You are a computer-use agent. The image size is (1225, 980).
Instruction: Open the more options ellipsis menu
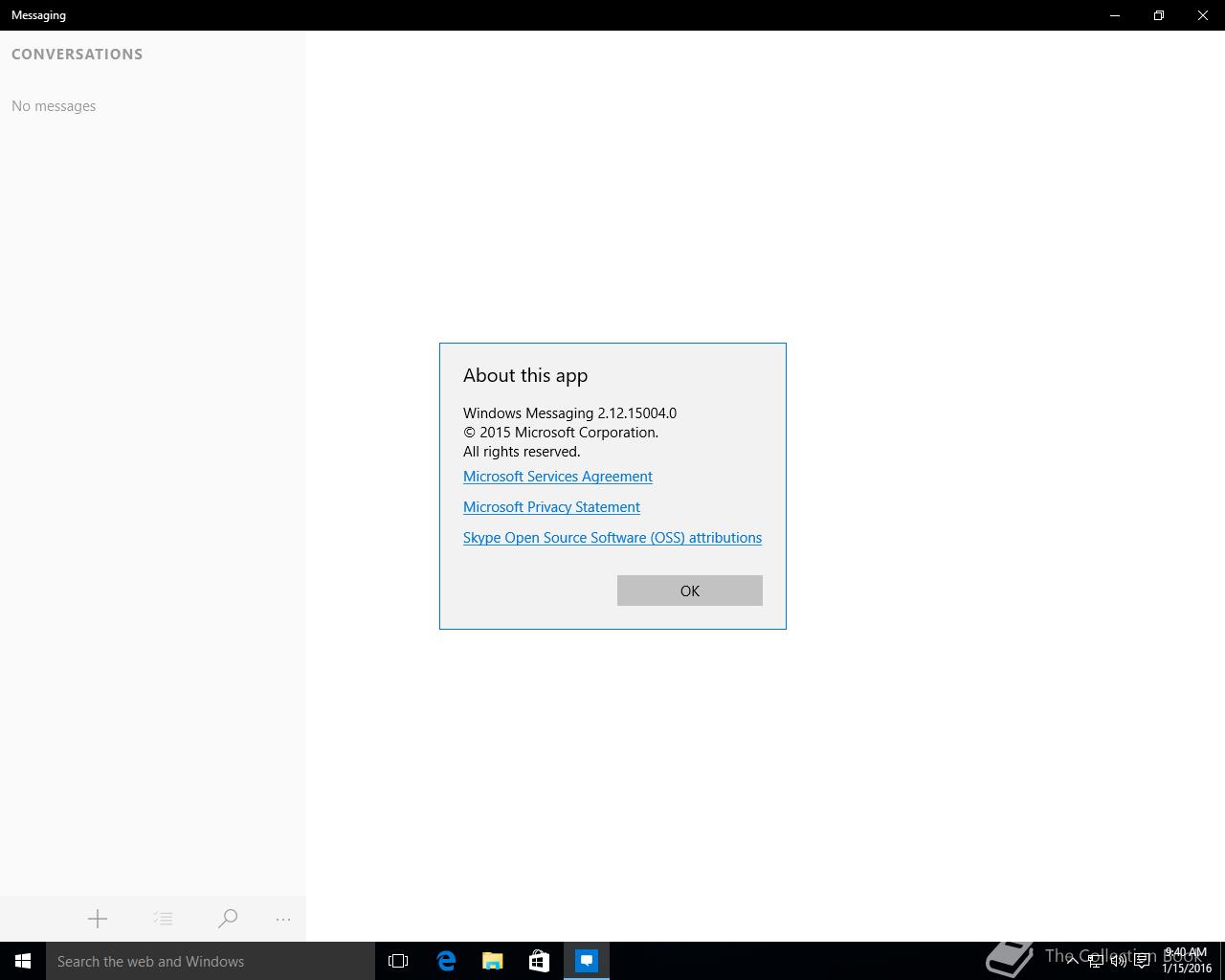coord(283,919)
